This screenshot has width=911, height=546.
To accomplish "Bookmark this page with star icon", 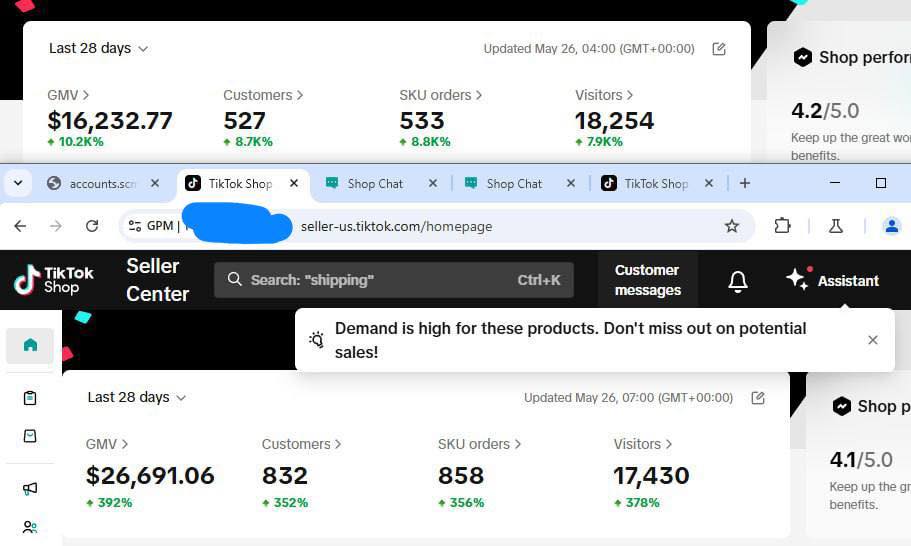I will 731,226.
